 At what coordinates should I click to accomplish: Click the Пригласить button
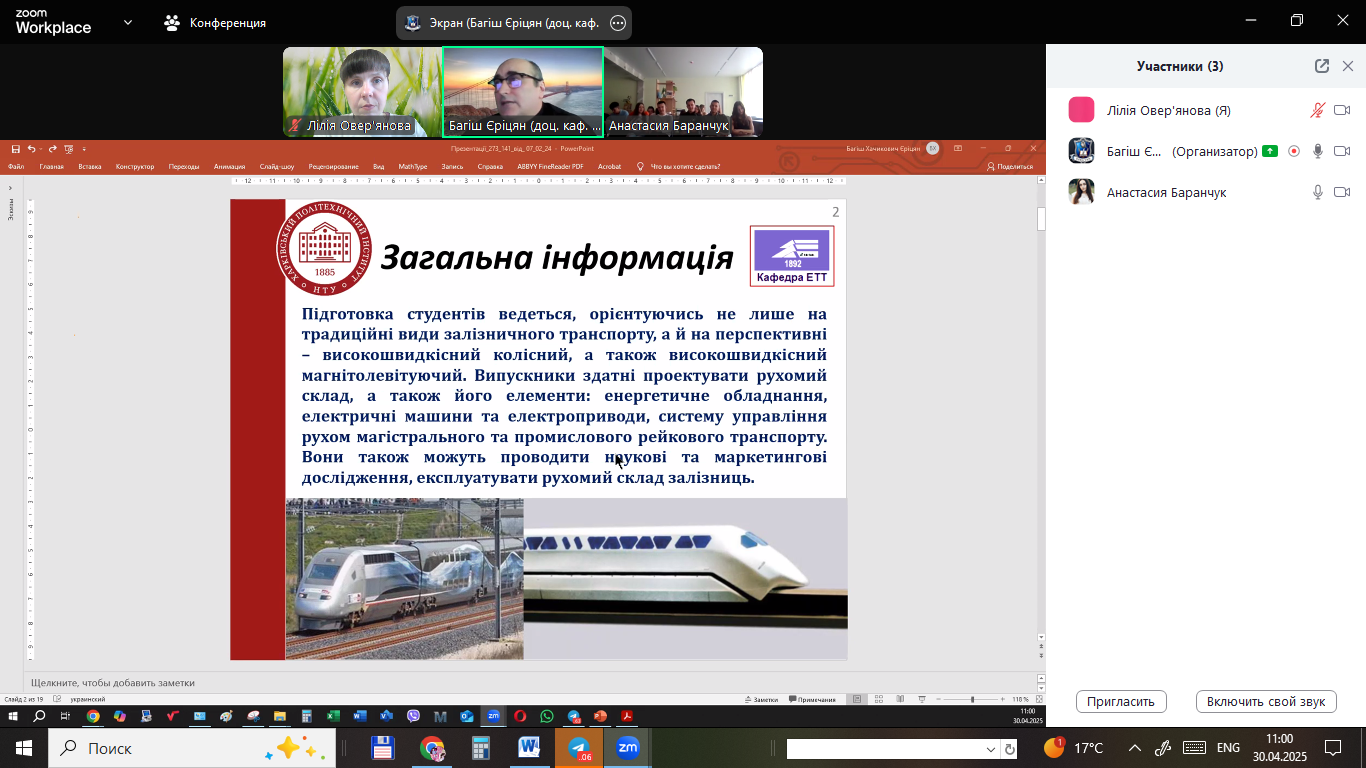point(1121,701)
